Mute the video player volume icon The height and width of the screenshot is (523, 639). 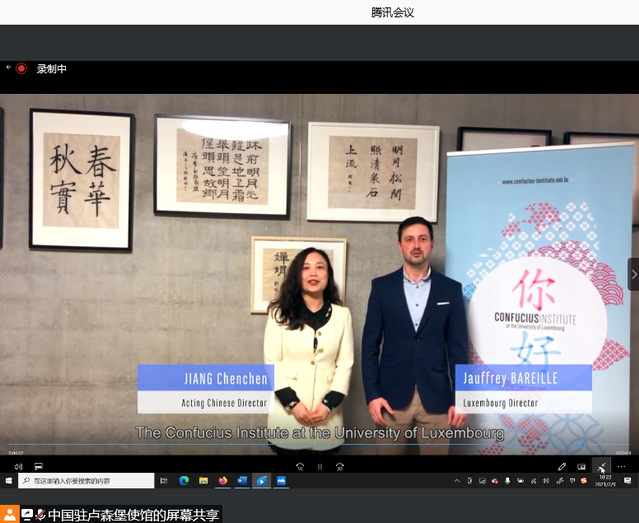(x=18, y=466)
